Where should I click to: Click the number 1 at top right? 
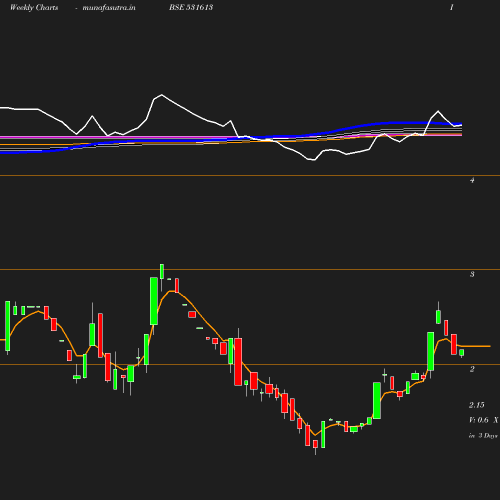click(x=452, y=7)
